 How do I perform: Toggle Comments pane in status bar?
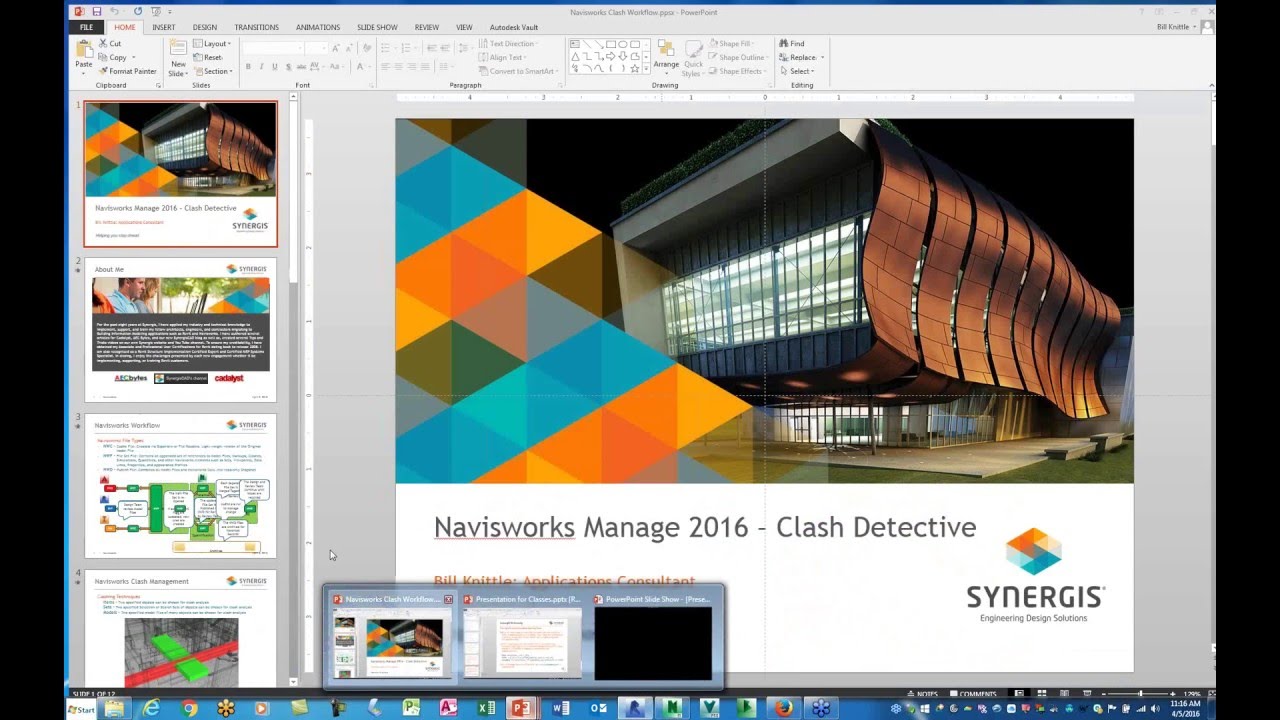[x=973, y=693]
